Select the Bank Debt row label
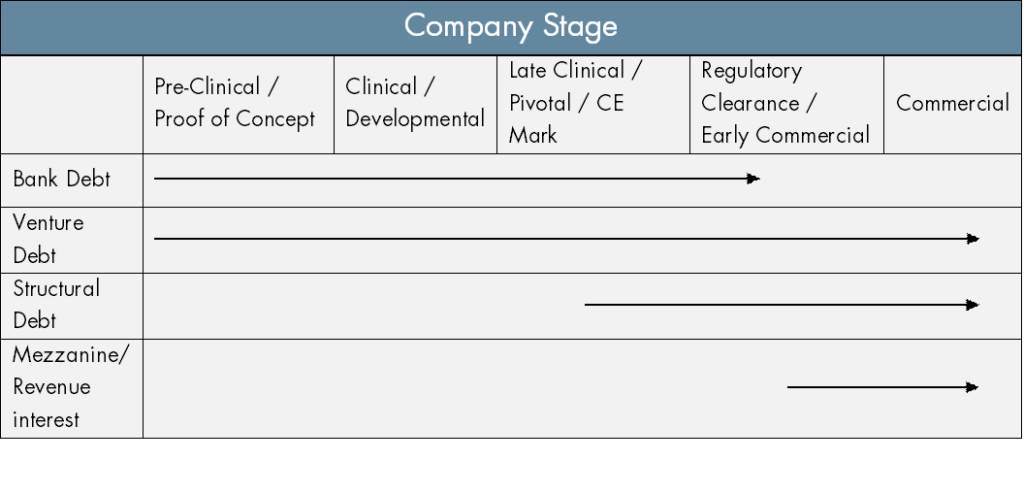This screenshot has width=1024, height=494. tap(62, 179)
